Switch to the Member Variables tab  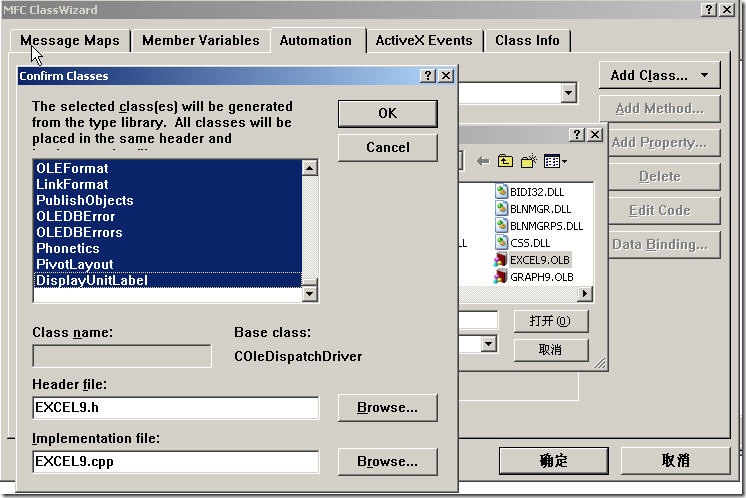pyautogui.click(x=201, y=40)
